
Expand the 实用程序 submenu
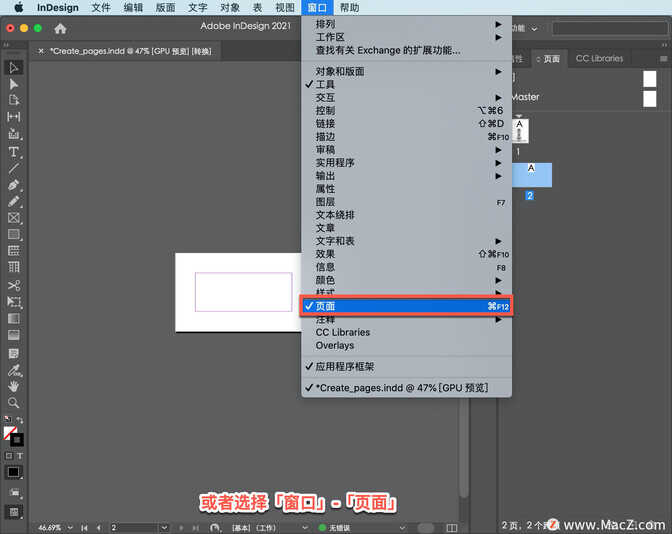coord(407,163)
